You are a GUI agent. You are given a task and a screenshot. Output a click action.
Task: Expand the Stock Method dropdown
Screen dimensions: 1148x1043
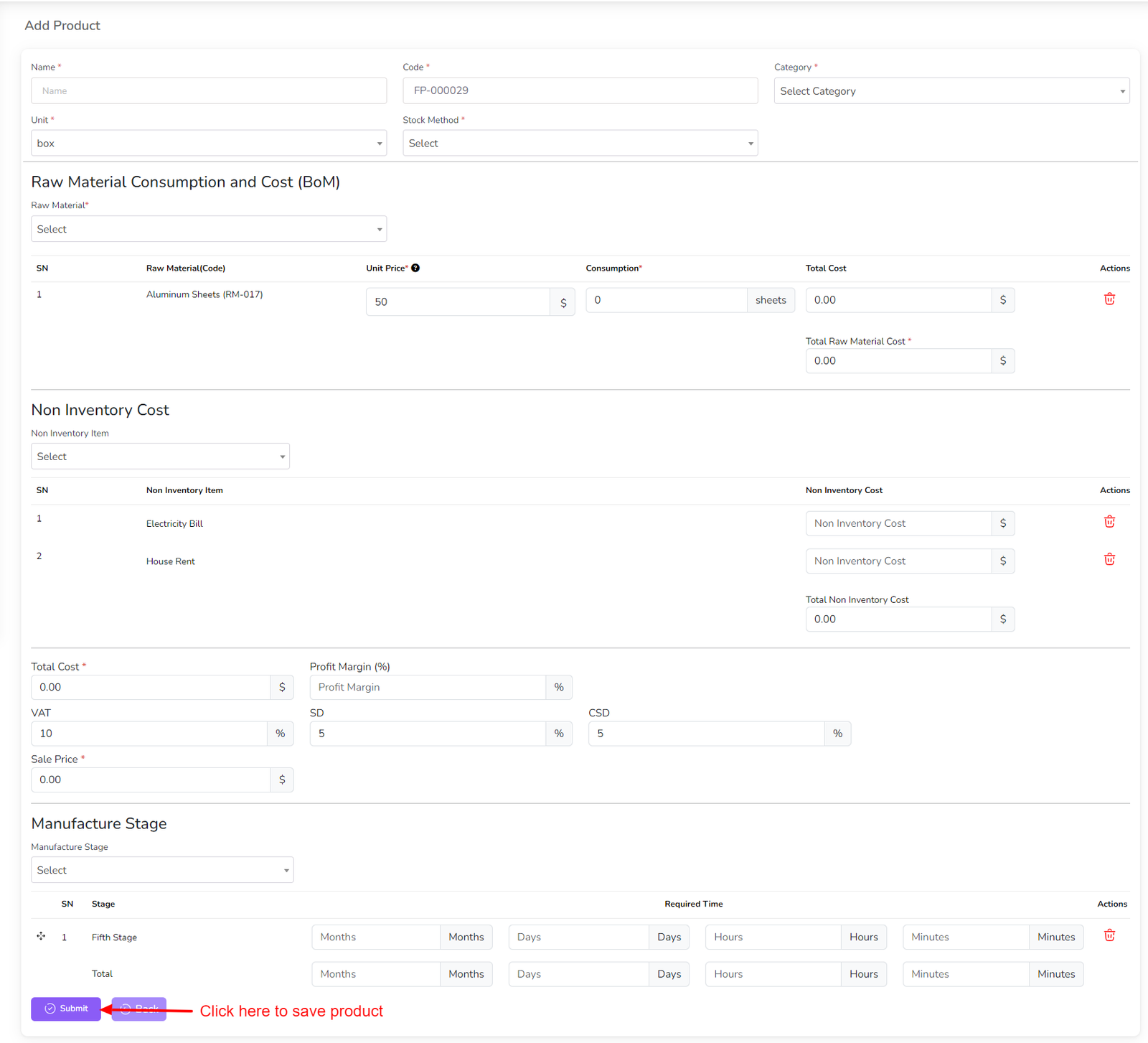[x=580, y=144]
